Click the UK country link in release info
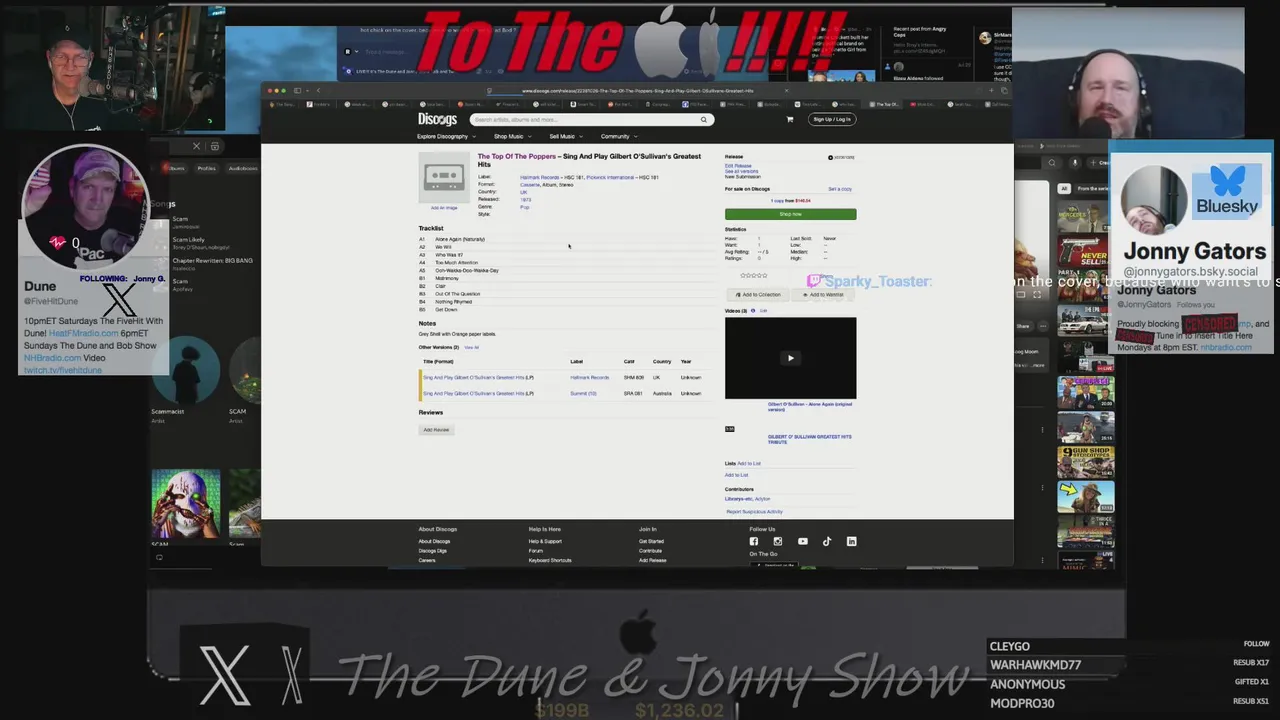The image size is (1280, 720). pos(523,192)
